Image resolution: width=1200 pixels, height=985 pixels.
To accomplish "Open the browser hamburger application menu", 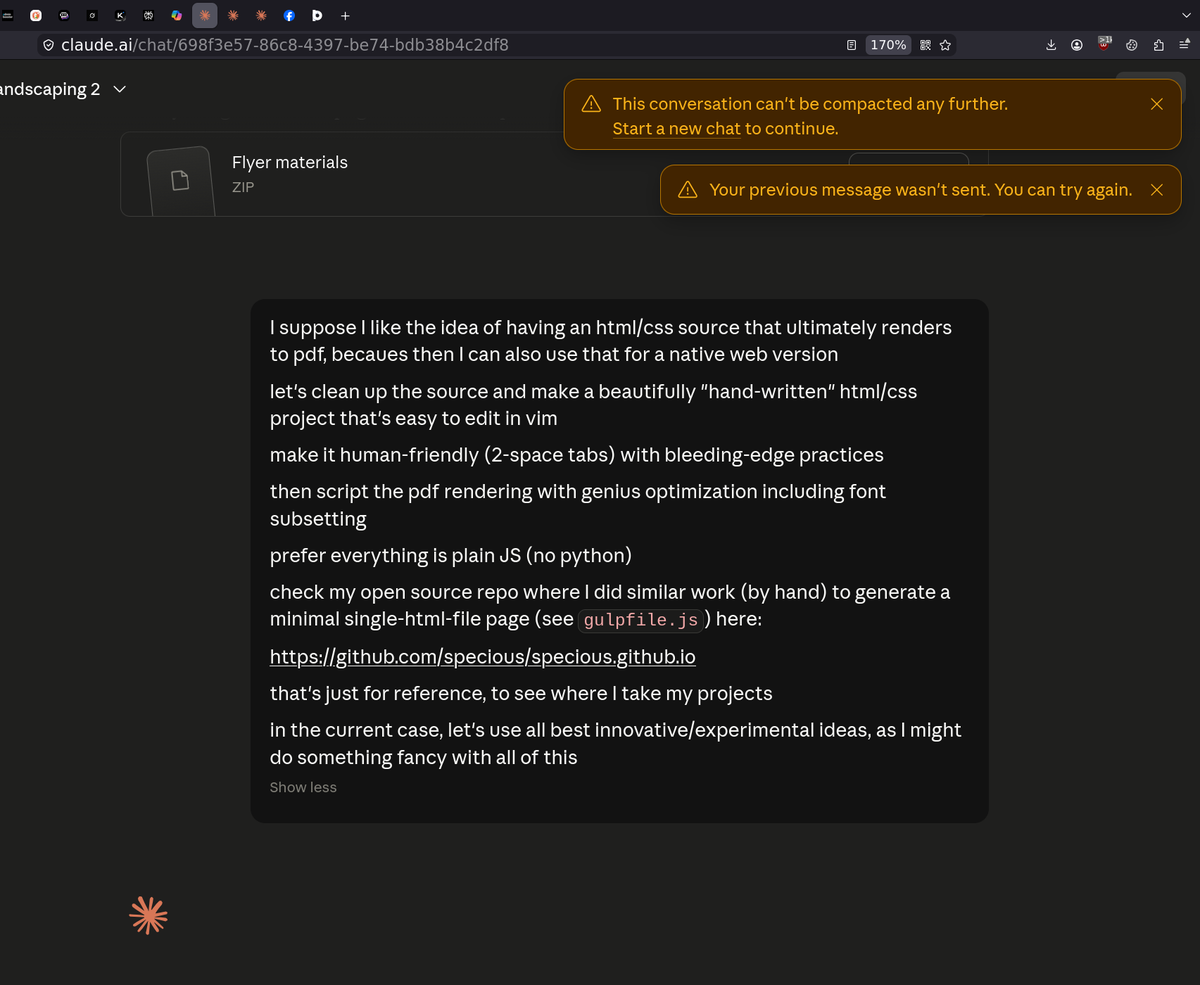I will click(1185, 45).
